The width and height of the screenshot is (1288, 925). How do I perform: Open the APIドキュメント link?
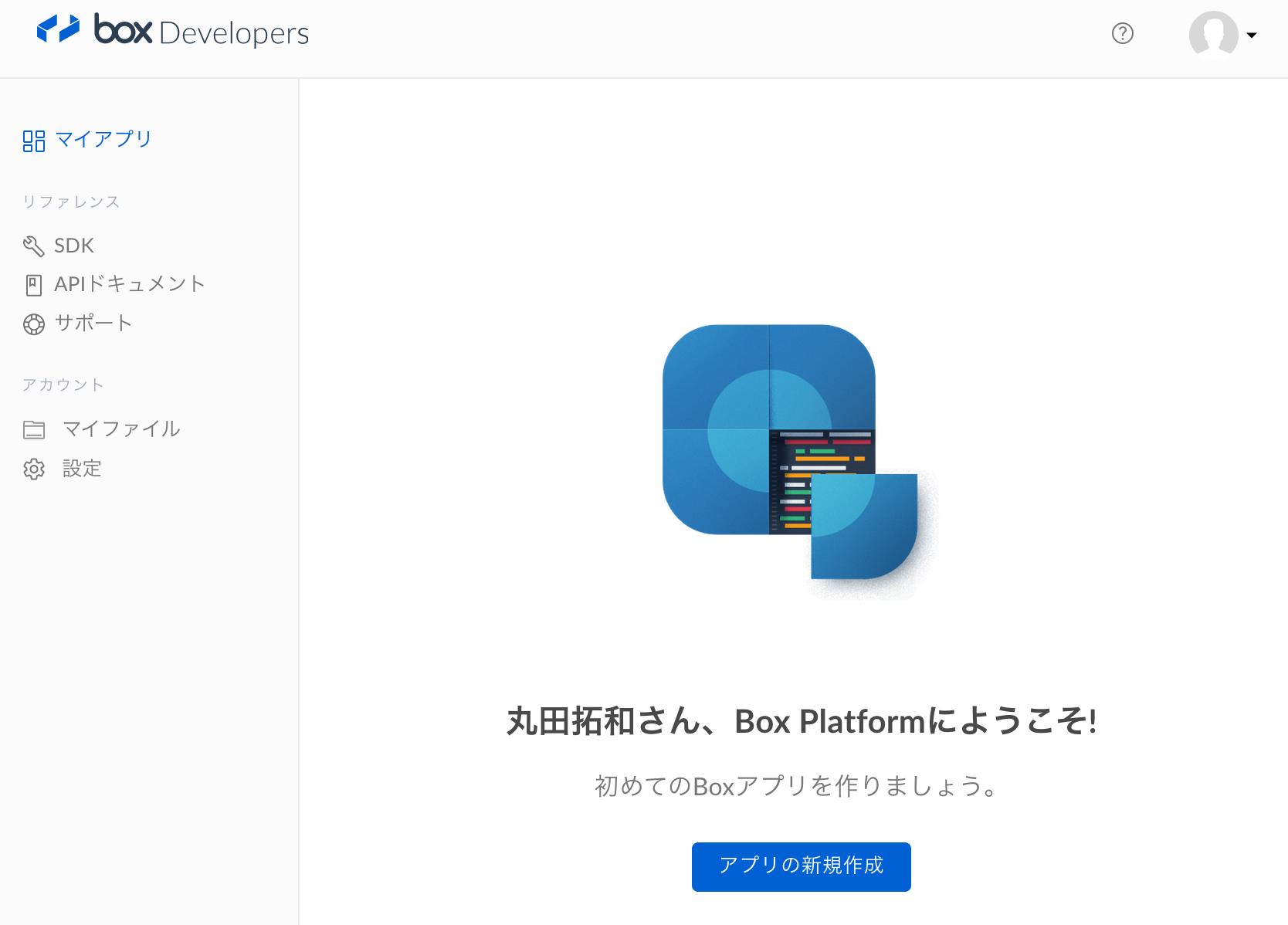[x=129, y=283]
